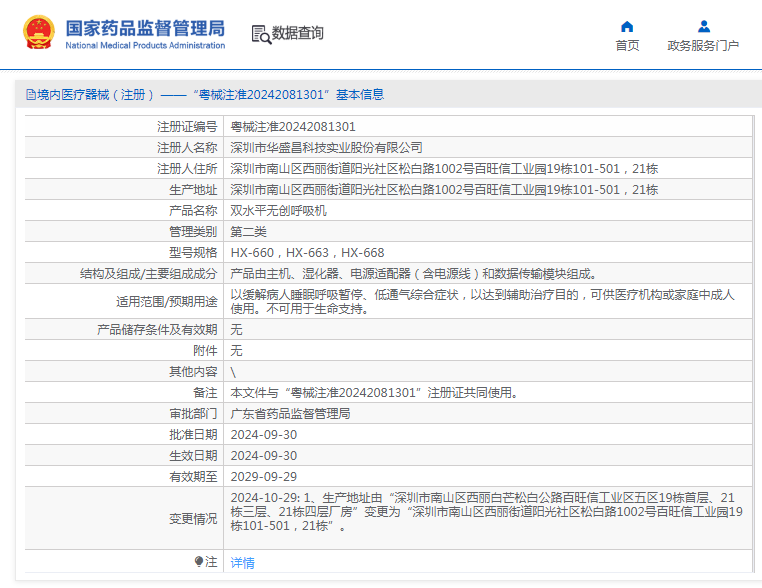Go to 首页 text link
The height and width of the screenshot is (588, 762).
pyautogui.click(x=627, y=46)
